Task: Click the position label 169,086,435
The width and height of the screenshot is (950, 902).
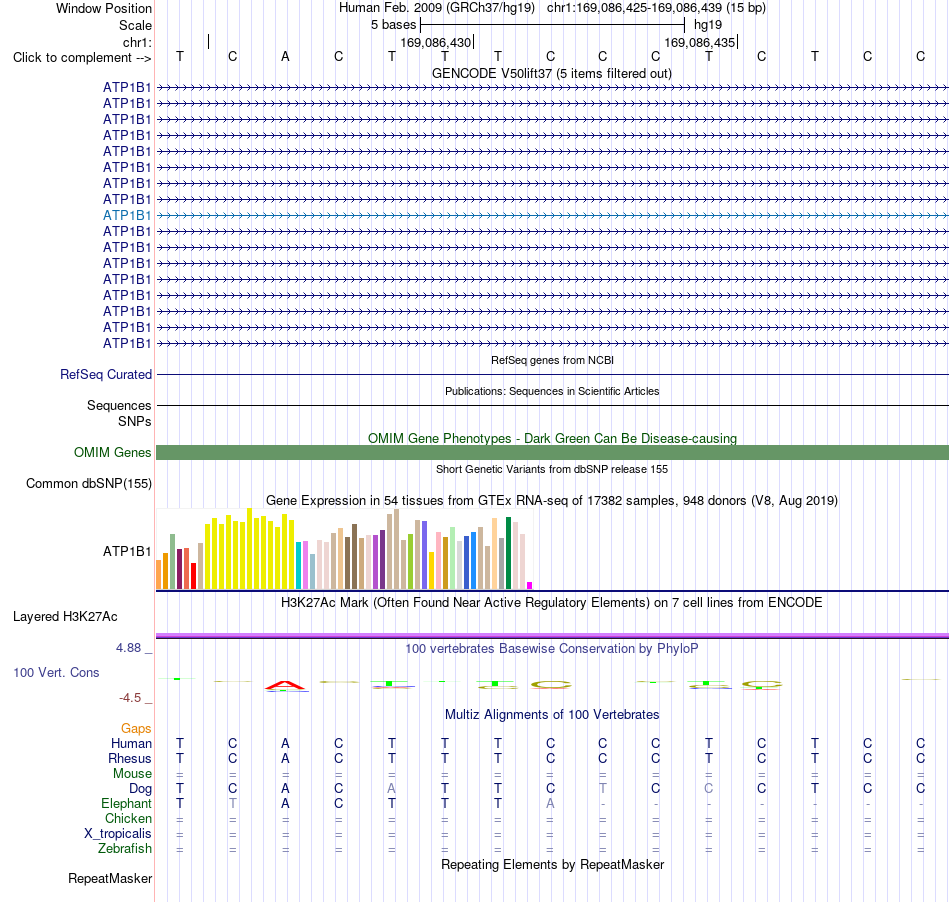Action: (700, 42)
